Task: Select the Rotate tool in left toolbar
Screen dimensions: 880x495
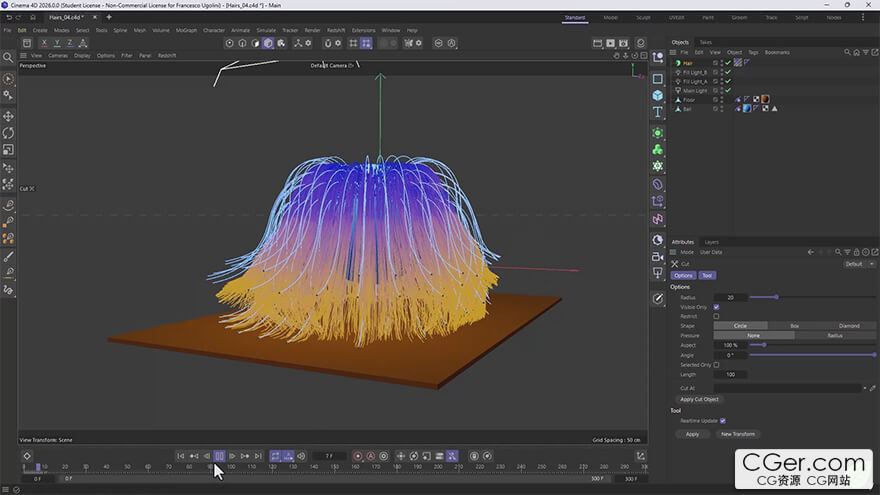Action: pyautogui.click(x=9, y=133)
